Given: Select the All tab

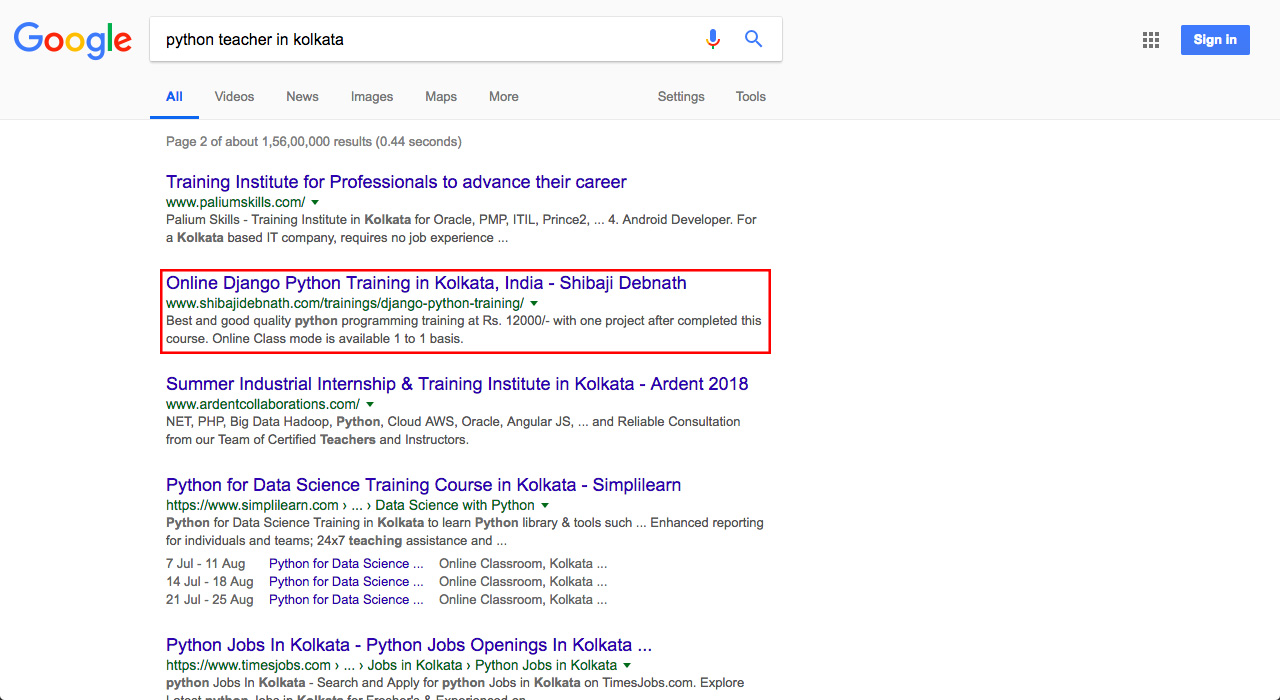Looking at the screenshot, I should click(x=174, y=97).
